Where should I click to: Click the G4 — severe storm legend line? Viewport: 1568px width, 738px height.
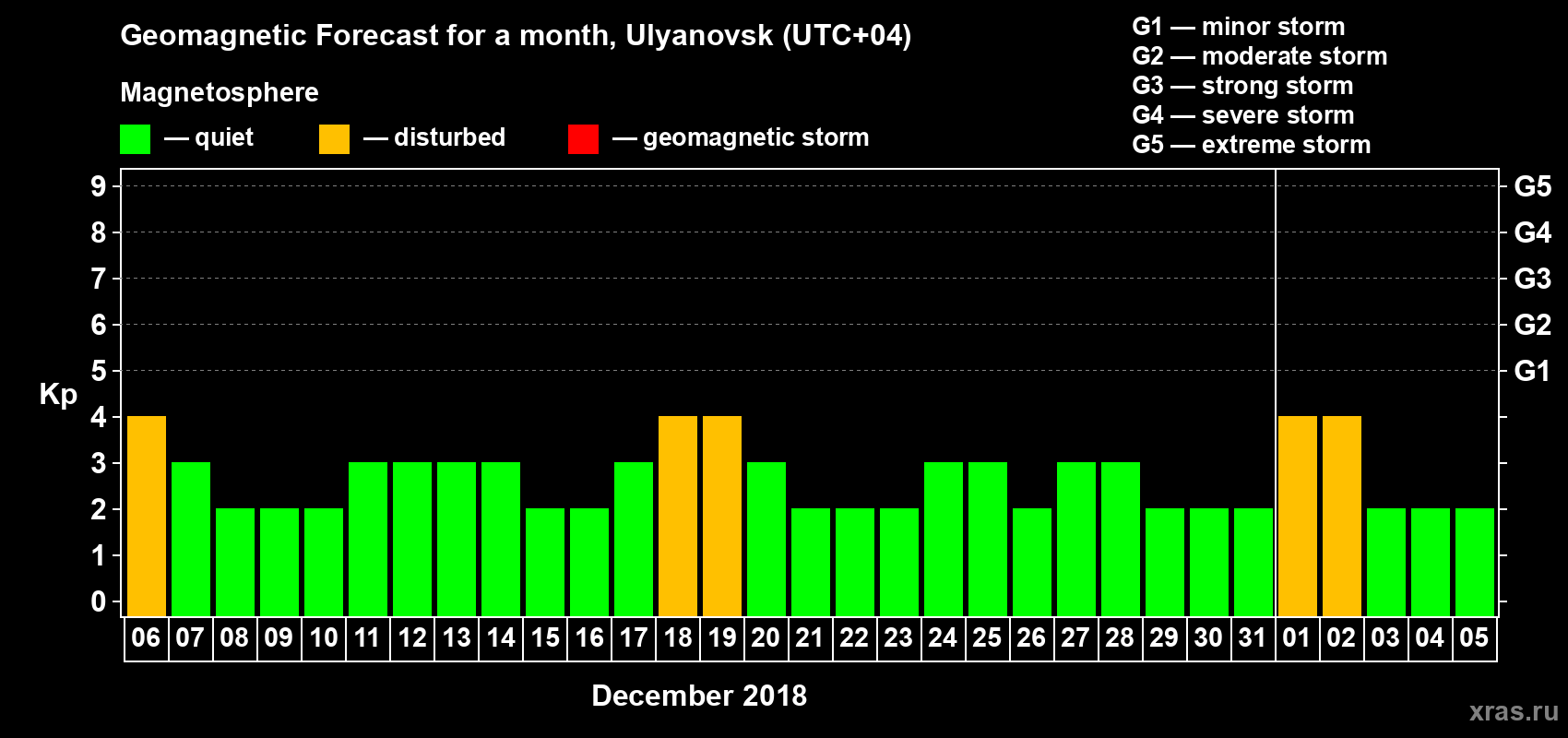[1243, 115]
